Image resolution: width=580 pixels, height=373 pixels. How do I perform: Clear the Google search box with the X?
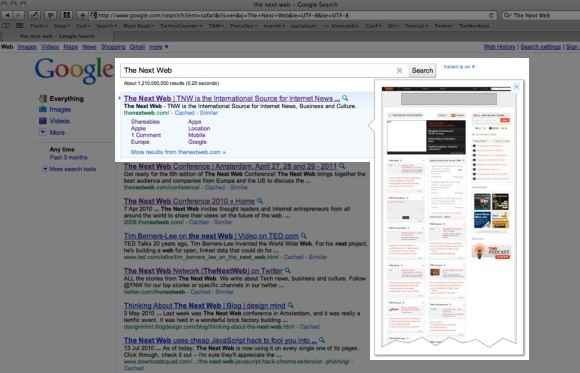(x=399, y=70)
